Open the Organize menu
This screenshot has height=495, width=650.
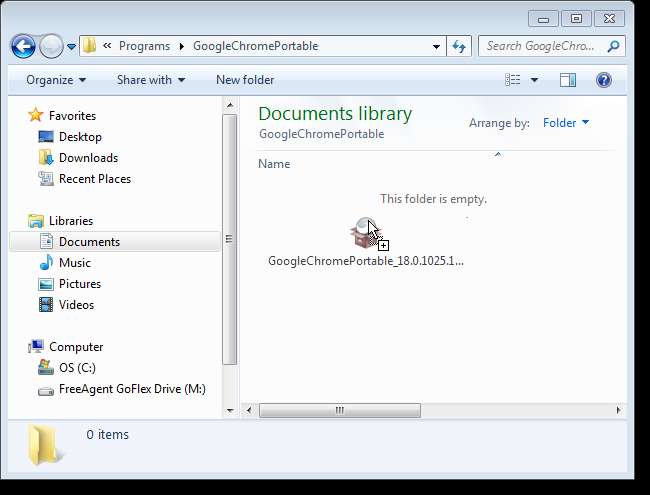tap(56, 80)
